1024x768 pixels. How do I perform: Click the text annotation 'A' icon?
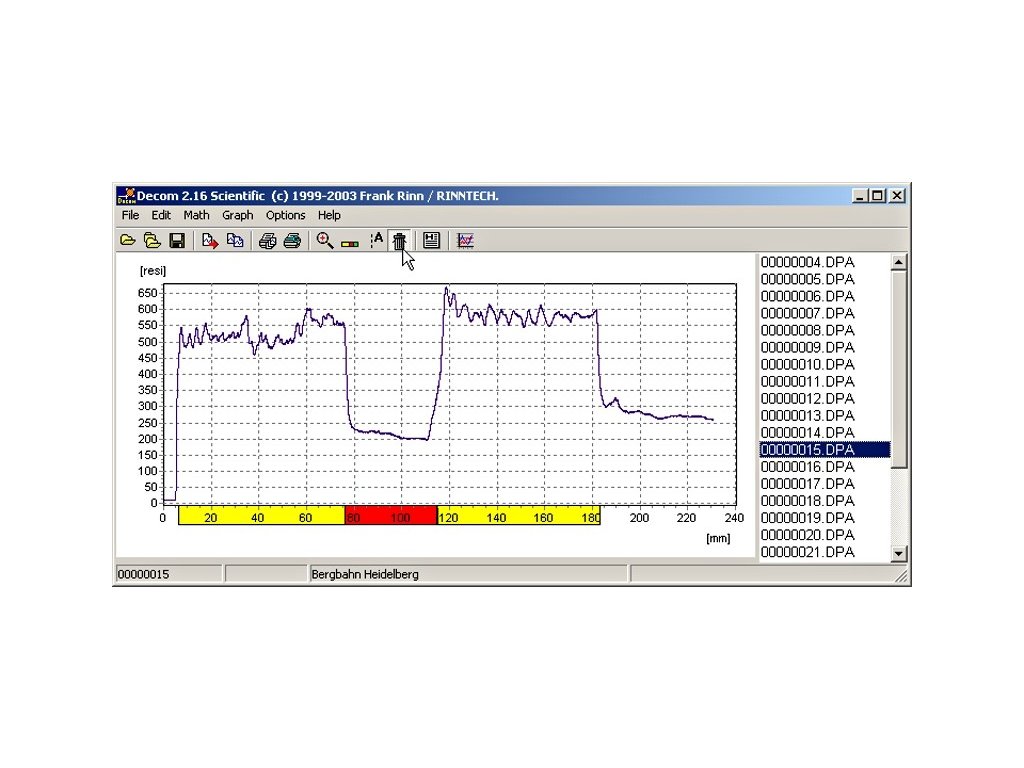(x=376, y=241)
